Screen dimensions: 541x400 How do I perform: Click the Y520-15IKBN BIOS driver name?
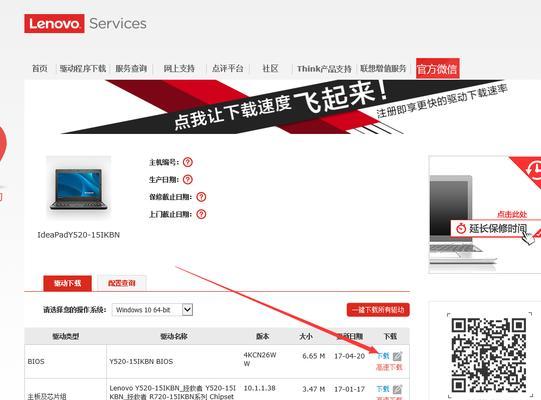(x=141, y=361)
